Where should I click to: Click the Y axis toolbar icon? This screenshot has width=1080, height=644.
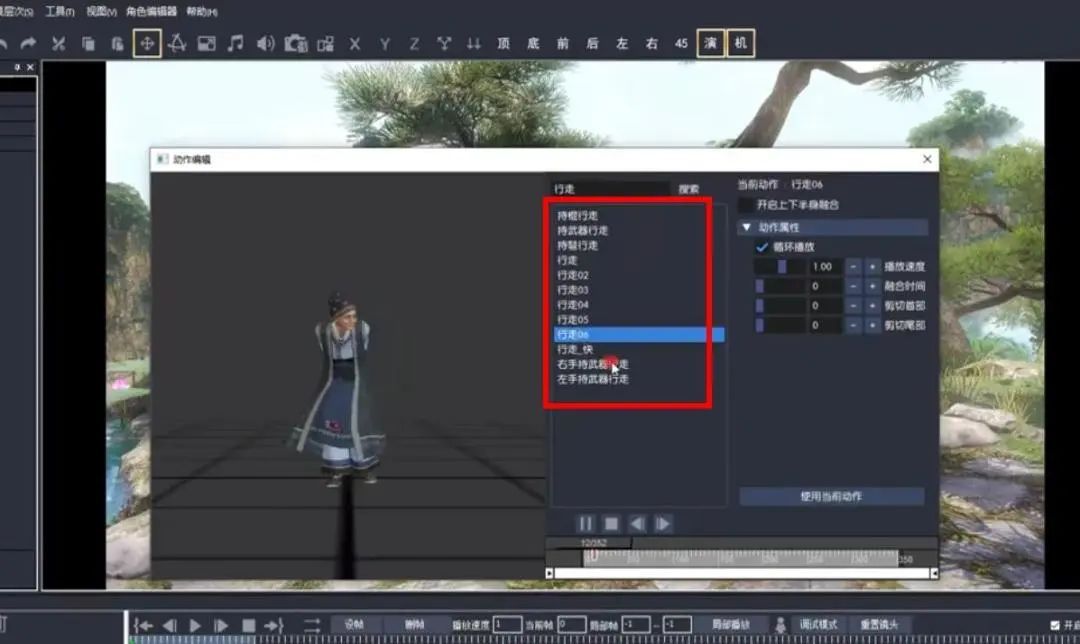tap(384, 43)
